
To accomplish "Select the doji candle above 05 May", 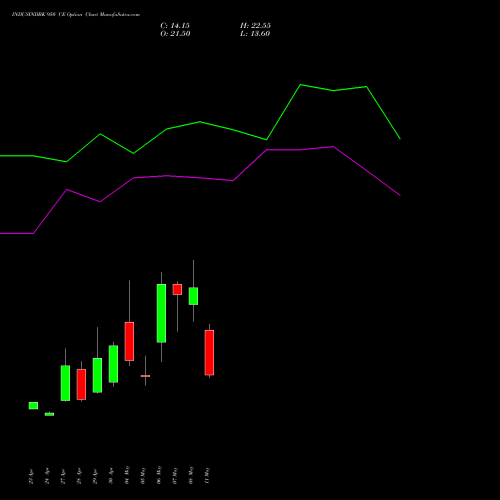I will click(x=145, y=376).
